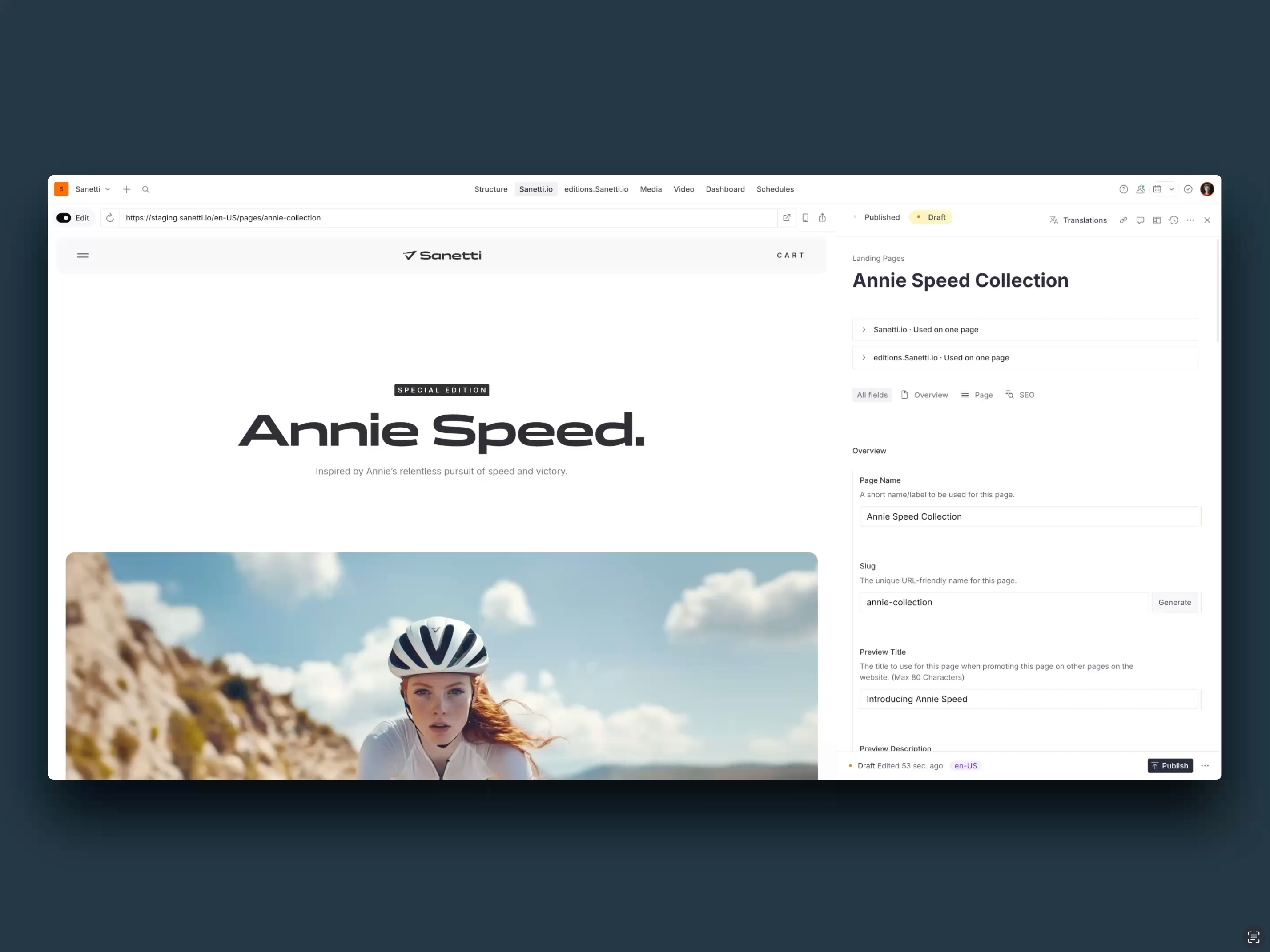Open search with the magnifier icon
This screenshot has height=952, width=1270.
click(x=146, y=189)
